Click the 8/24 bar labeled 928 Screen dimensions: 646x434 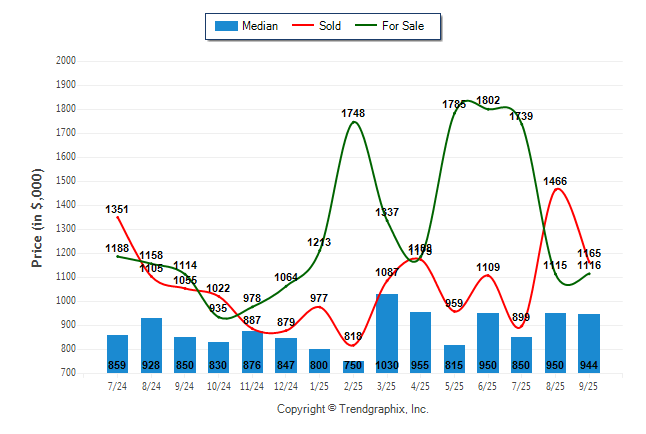pos(151,345)
